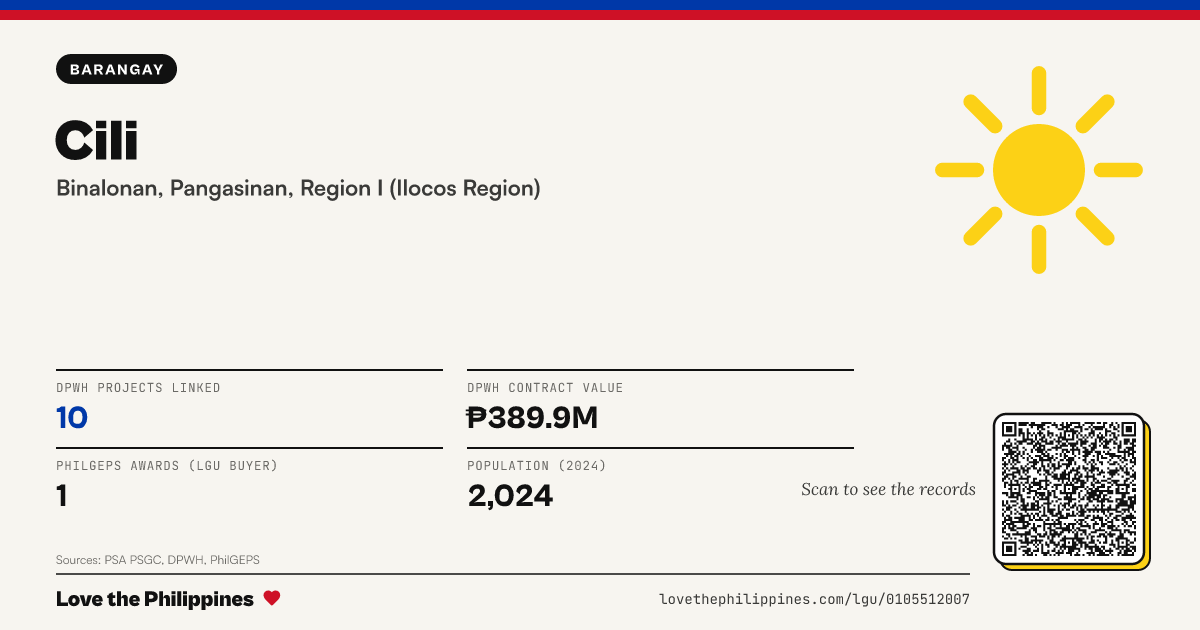Click the blue stripe at the top
1200x630 pixels.
click(x=600, y=5)
